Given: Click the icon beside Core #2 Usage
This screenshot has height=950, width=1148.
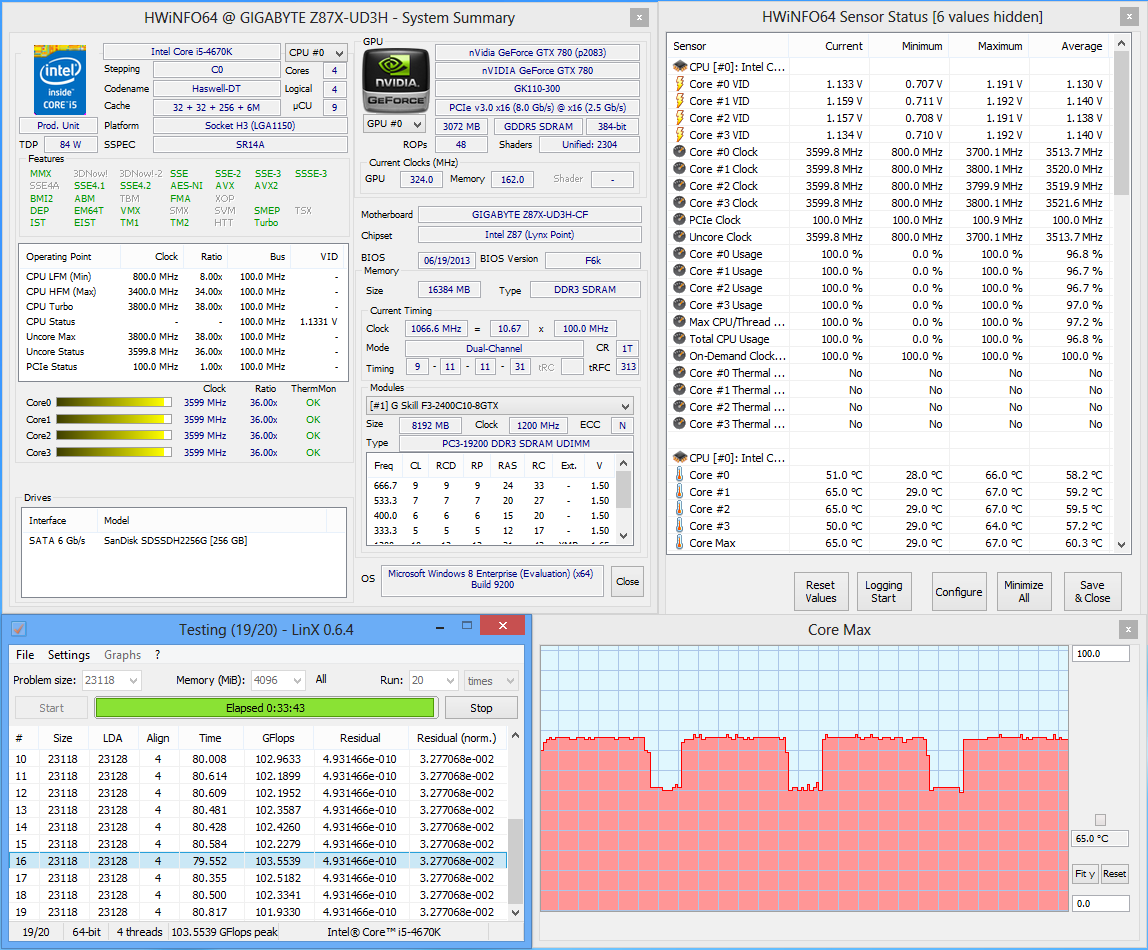Looking at the screenshot, I should (x=679, y=287).
